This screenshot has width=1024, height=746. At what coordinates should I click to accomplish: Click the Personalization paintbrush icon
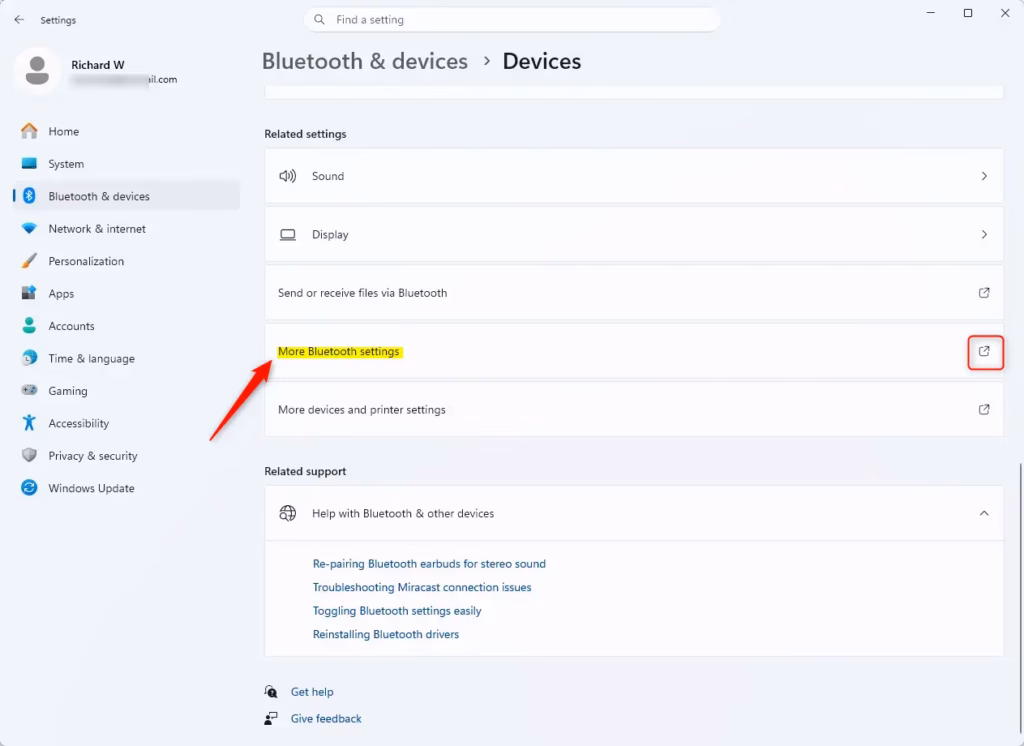coord(29,261)
